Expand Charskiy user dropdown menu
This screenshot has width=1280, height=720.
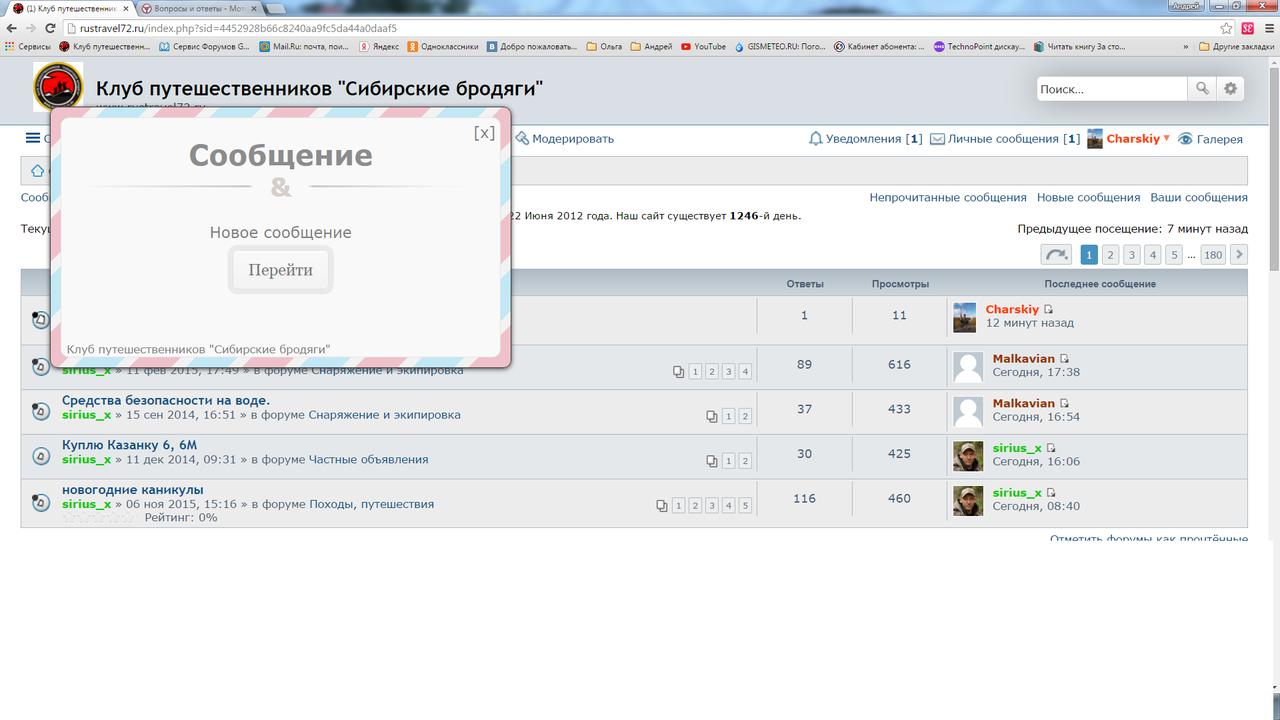pos(1166,139)
